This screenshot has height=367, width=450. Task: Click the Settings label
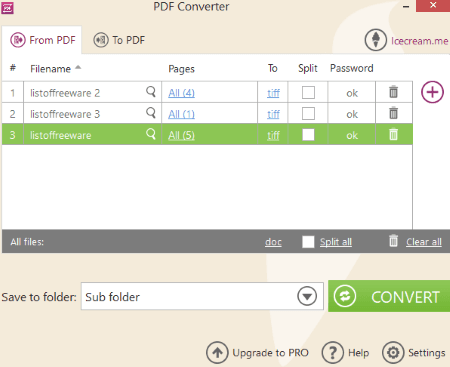[x=427, y=353]
